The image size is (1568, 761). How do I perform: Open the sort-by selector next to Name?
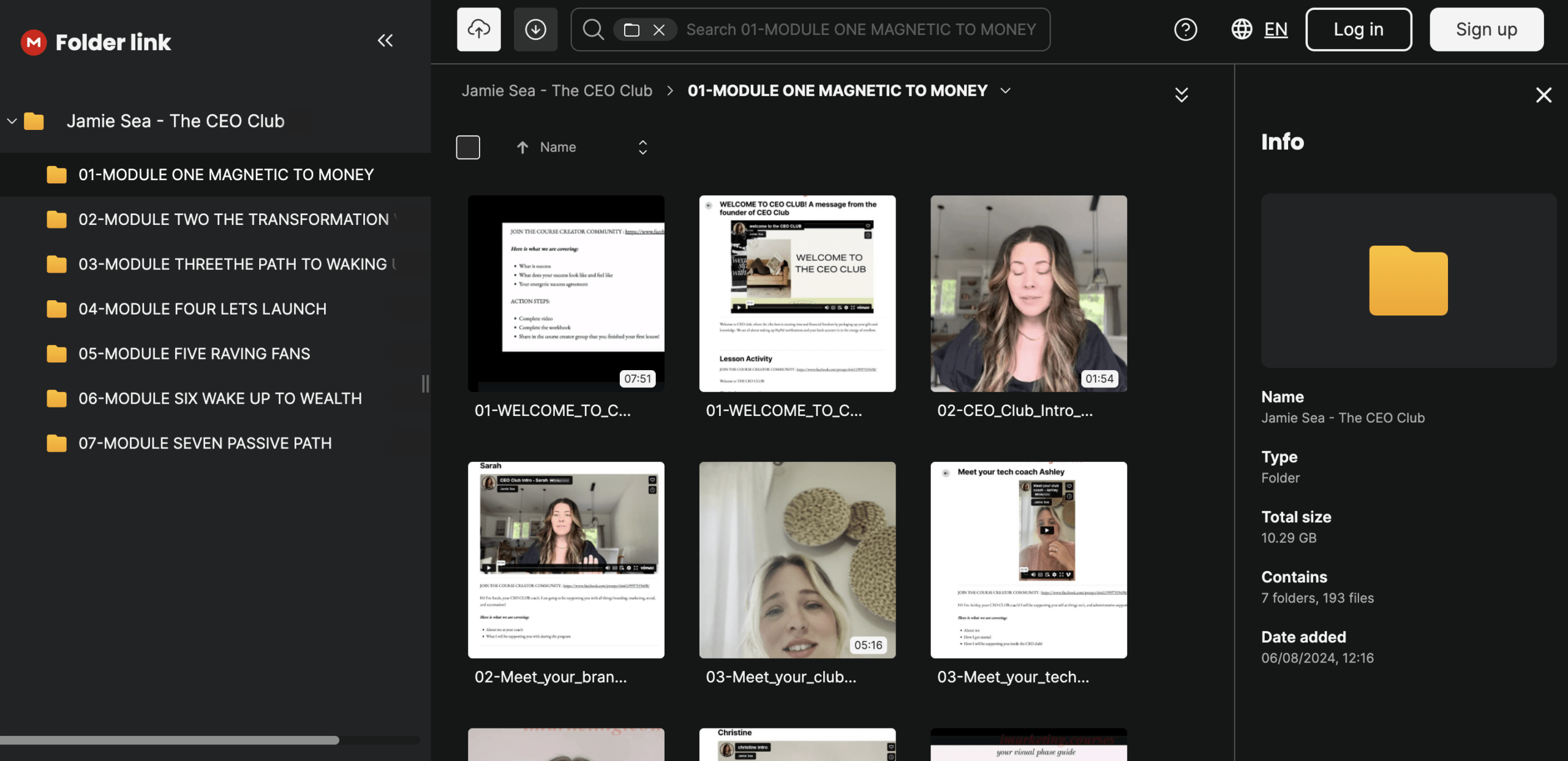(x=643, y=147)
